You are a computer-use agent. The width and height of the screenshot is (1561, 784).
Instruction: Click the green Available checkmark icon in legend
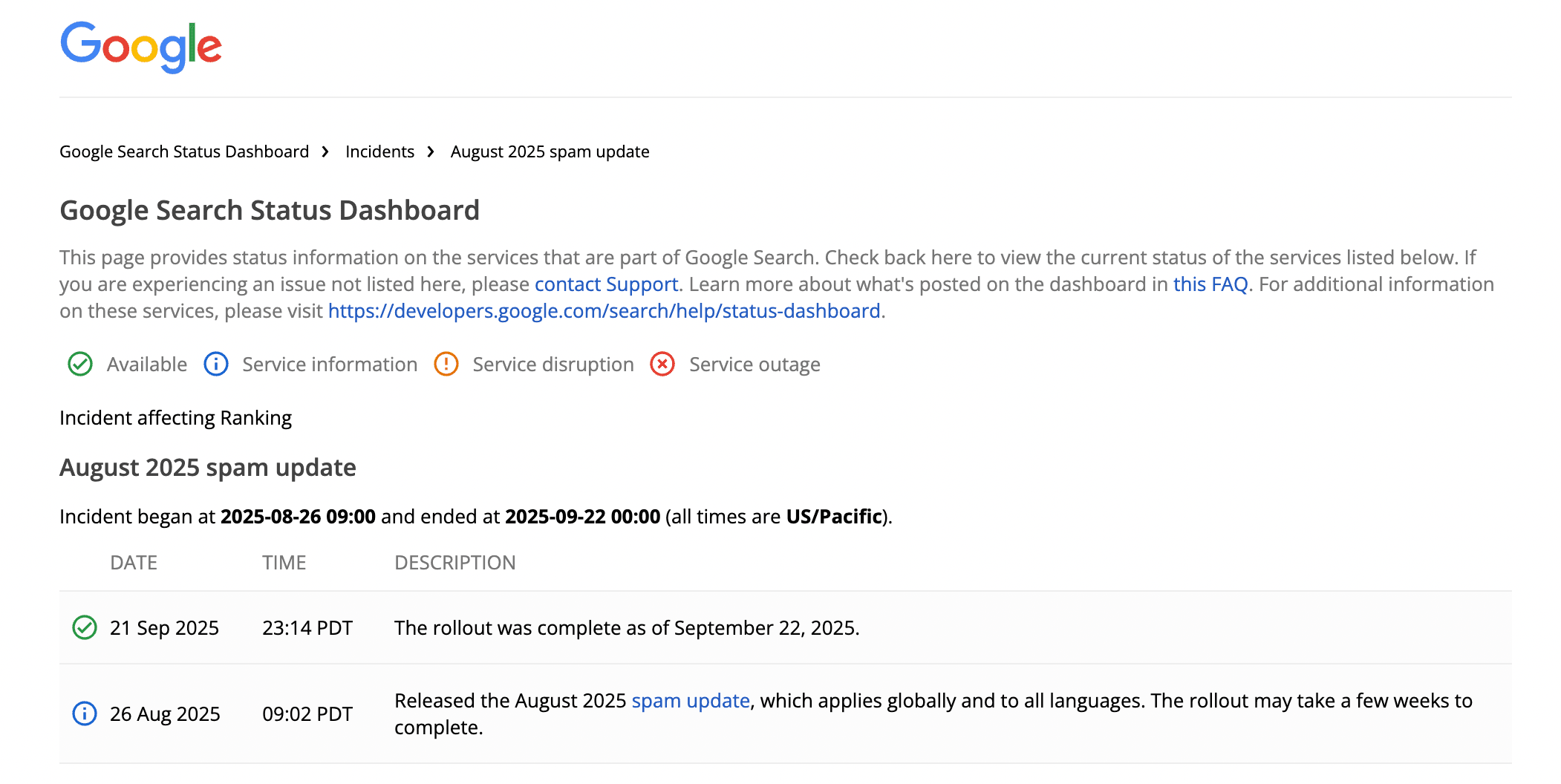coord(80,365)
